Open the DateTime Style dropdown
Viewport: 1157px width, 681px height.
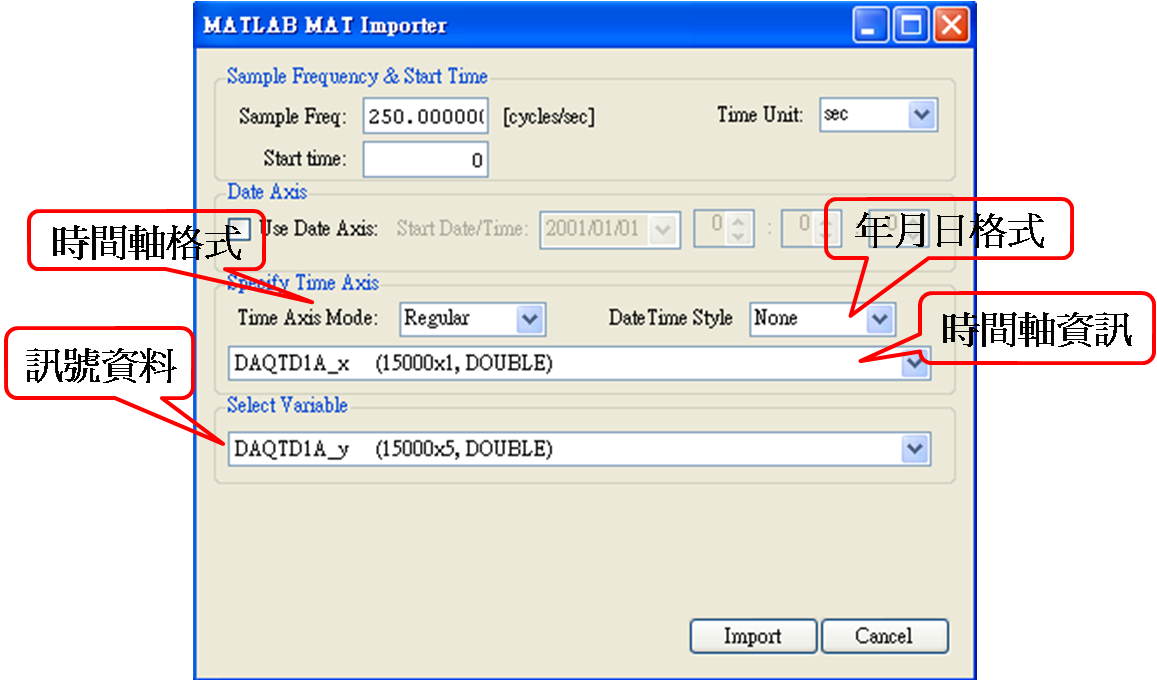pos(878,319)
